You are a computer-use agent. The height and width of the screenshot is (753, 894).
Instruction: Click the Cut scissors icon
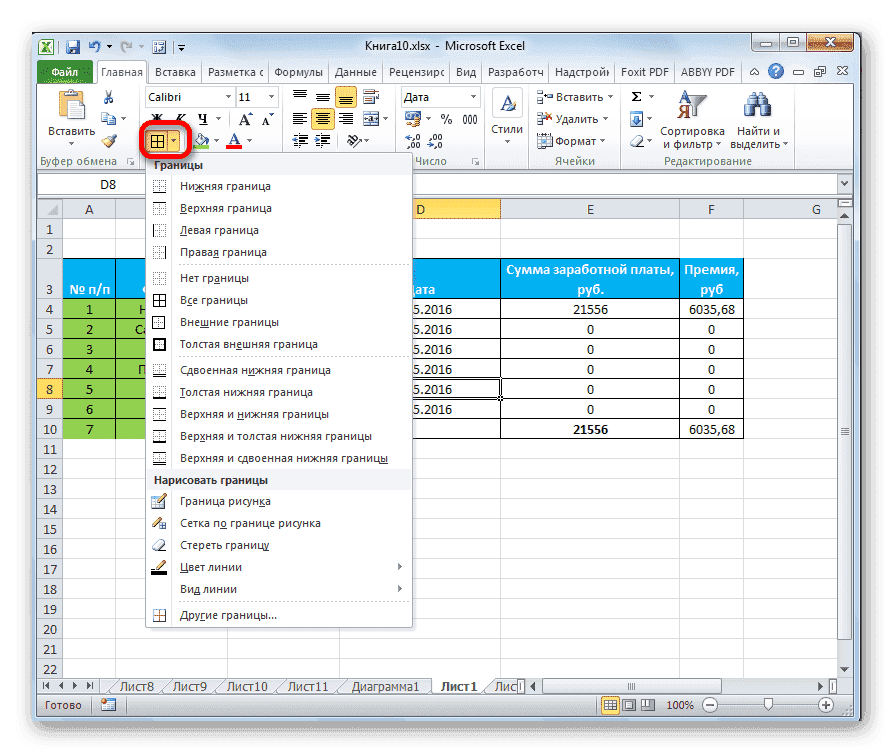coord(107,96)
